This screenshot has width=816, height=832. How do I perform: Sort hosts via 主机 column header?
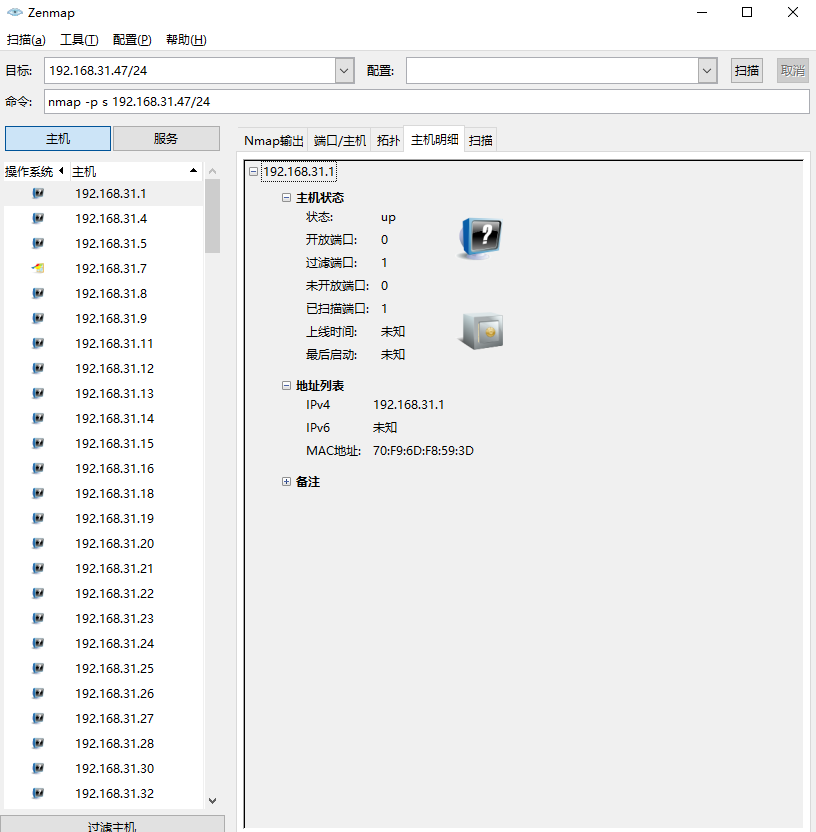point(135,171)
